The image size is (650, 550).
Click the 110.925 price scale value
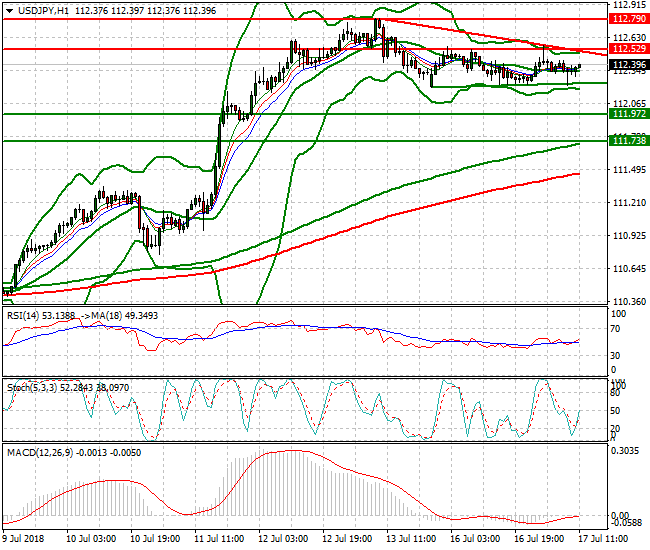pos(629,235)
